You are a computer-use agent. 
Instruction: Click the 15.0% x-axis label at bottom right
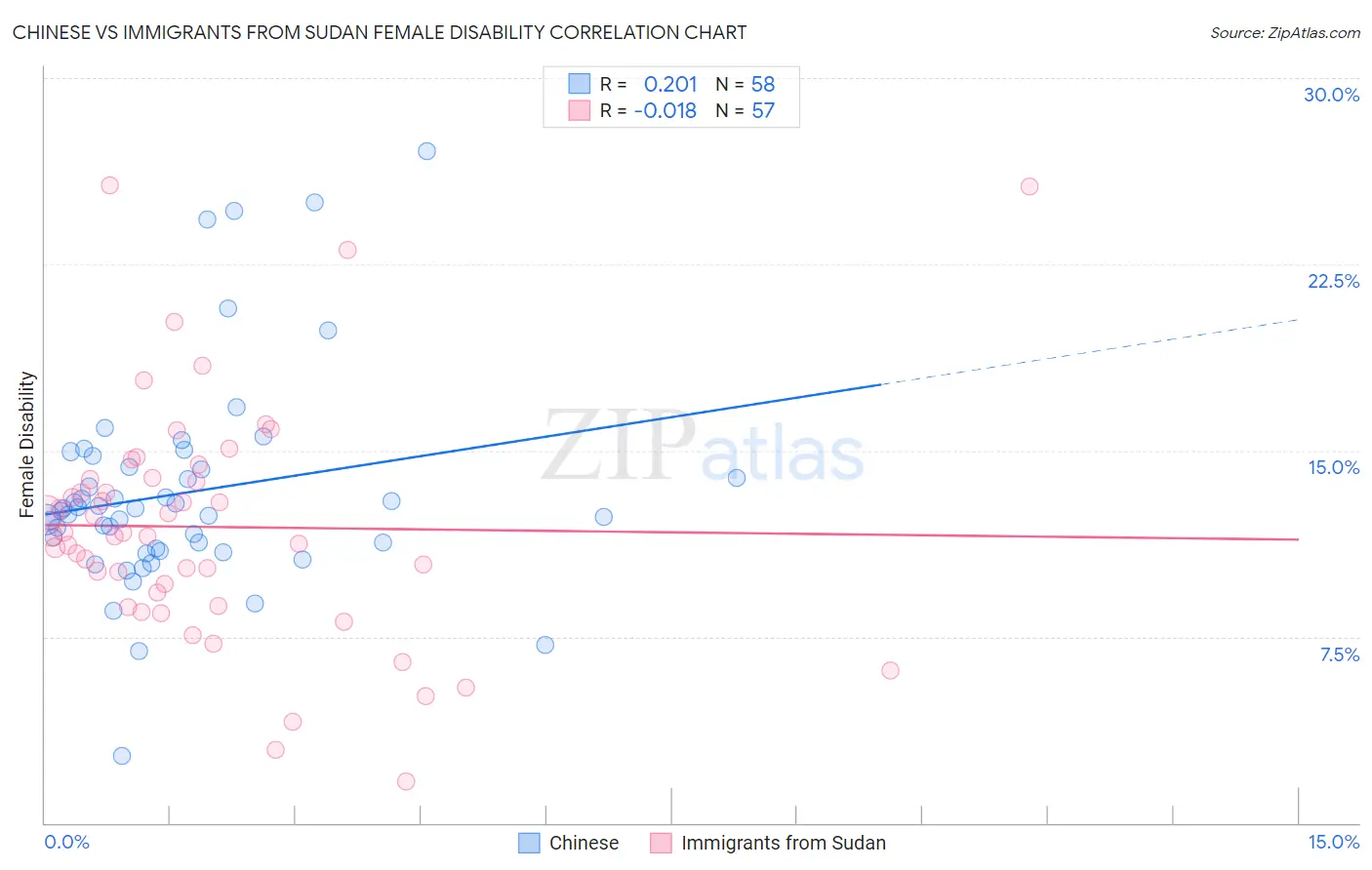click(x=1333, y=842)
